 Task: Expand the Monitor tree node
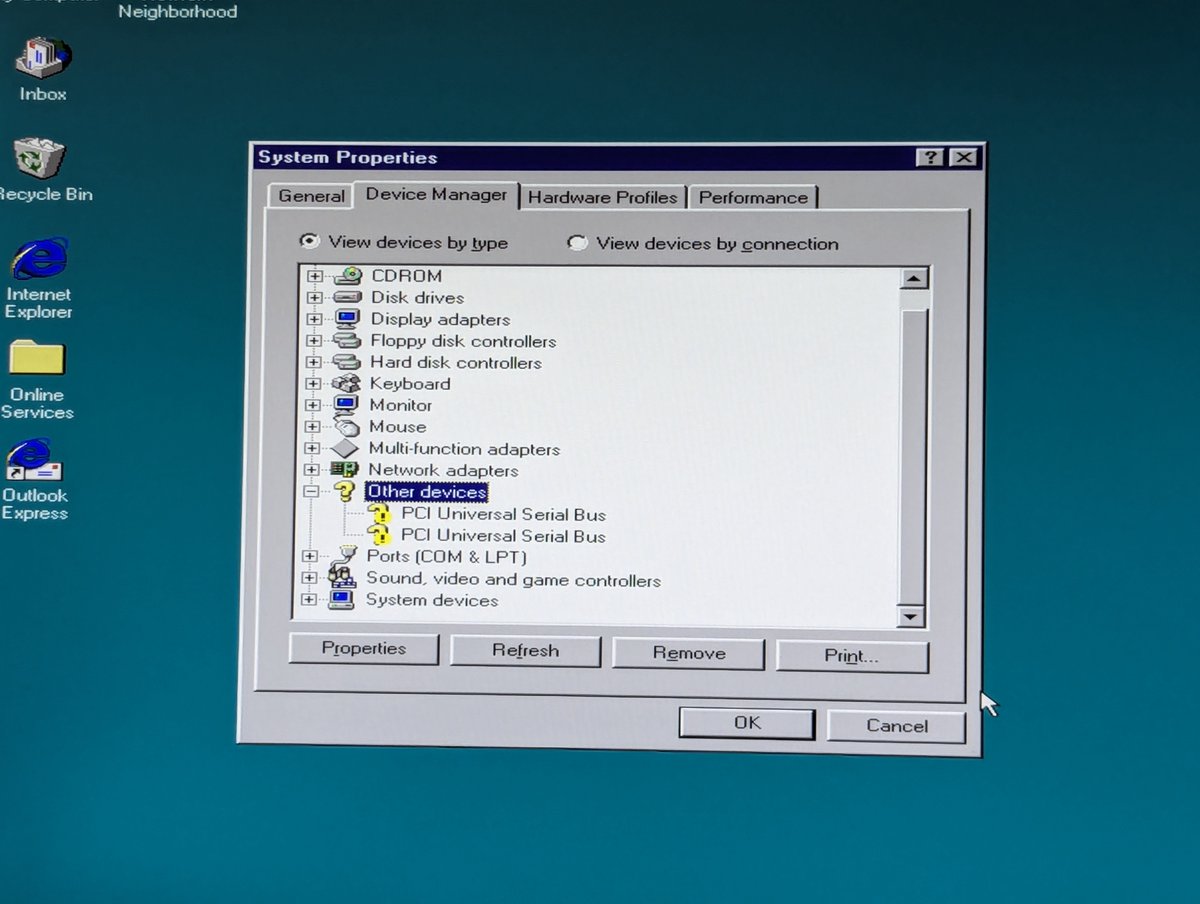point(313,405)
